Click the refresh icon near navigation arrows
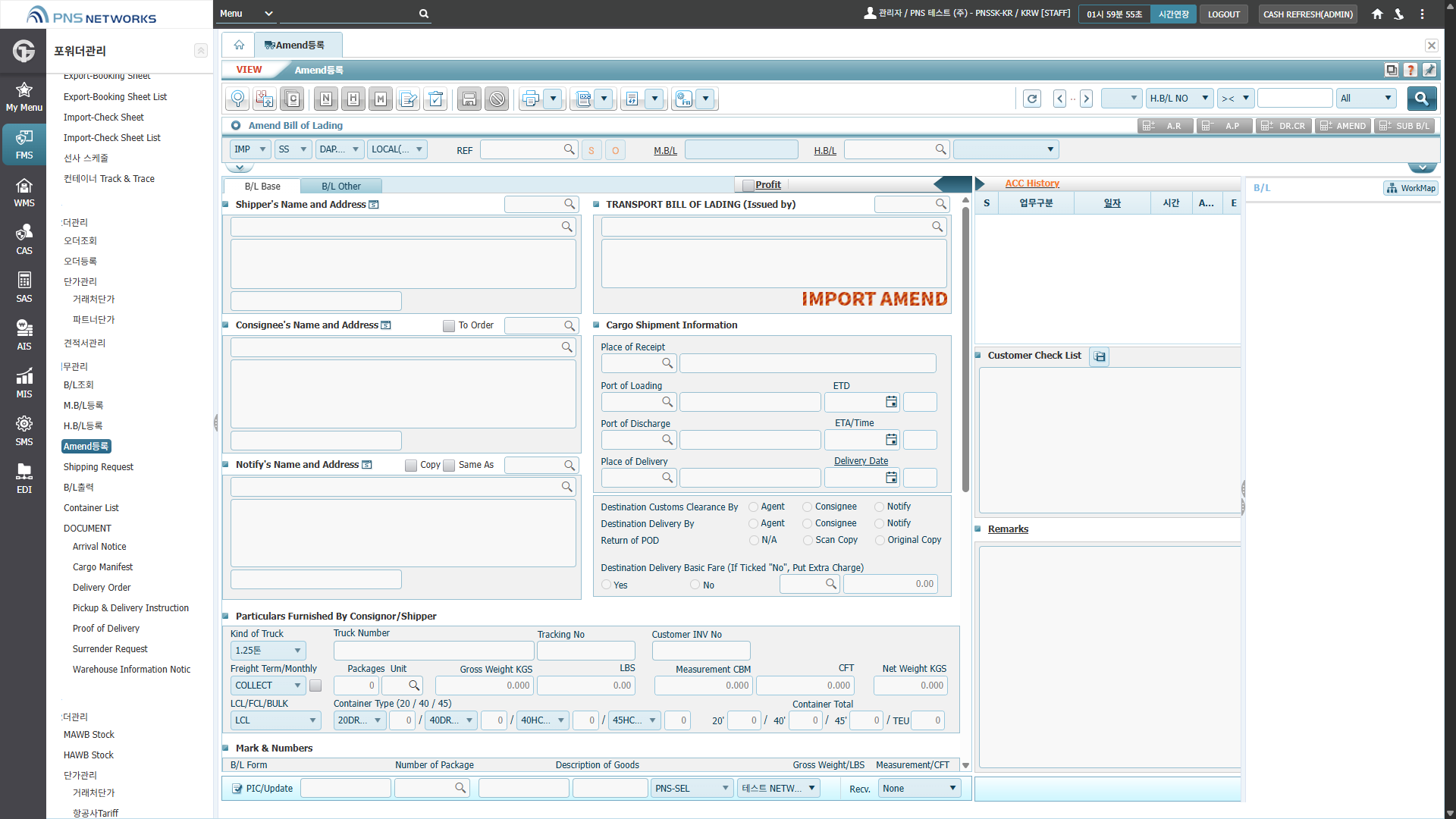This screenshot has width=1456, height=819. click(x=1032, y=99)
